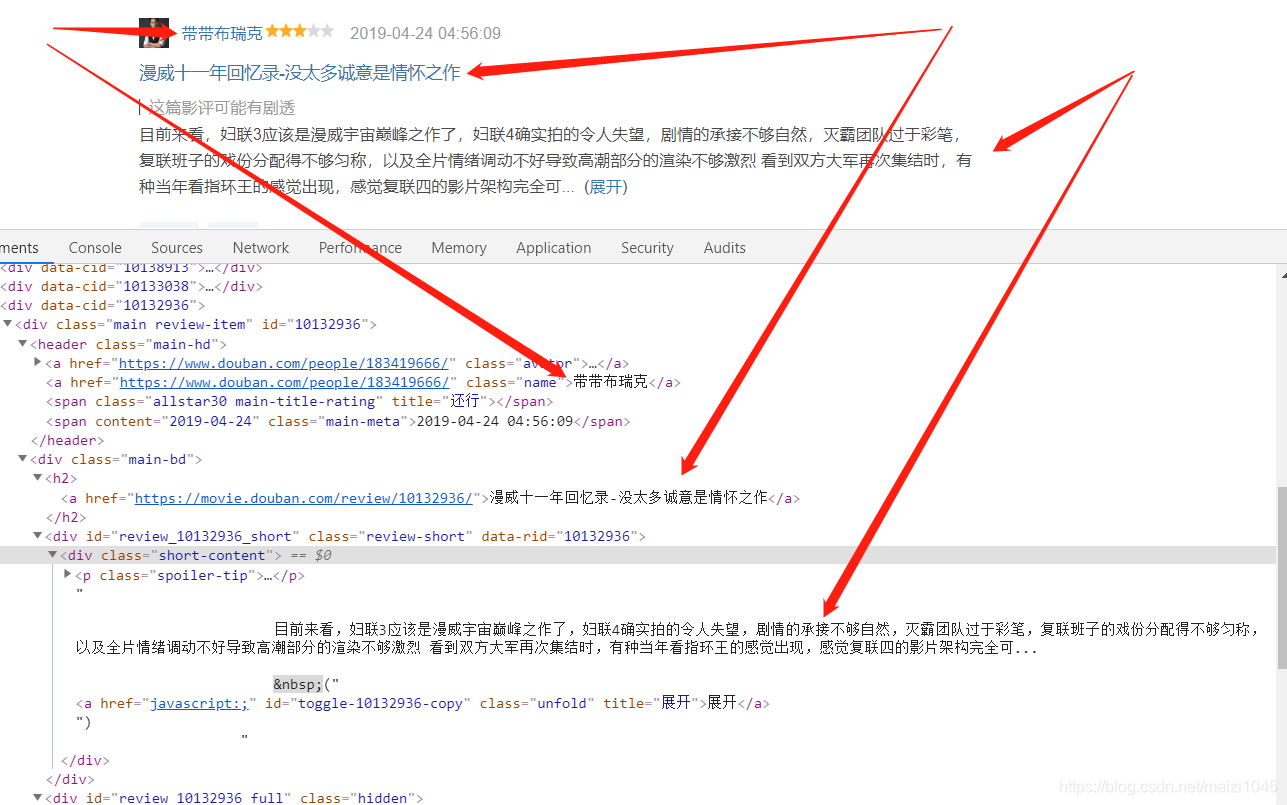The width and height of the screenshot is (1287, 805).
Task: Click the movie.douban.com/review/10132936/ href link
Action: 304,498
